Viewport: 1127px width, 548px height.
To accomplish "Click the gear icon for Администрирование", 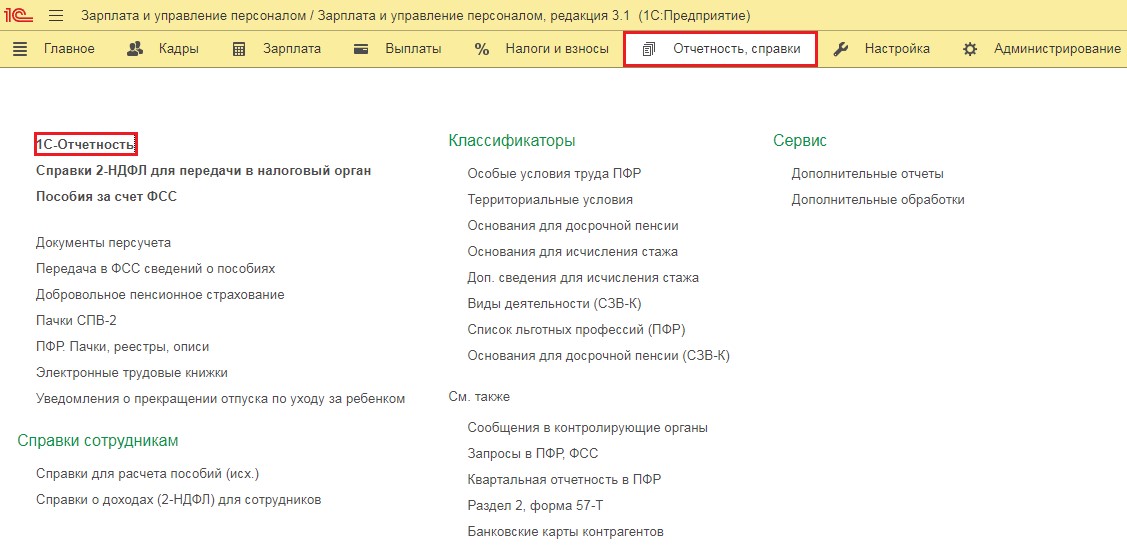I will [970, 49].
